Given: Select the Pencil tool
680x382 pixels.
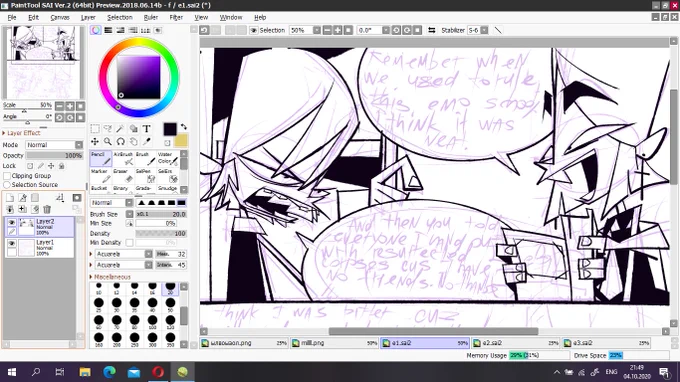Looking at the screenshot, I should click(101, 159).
